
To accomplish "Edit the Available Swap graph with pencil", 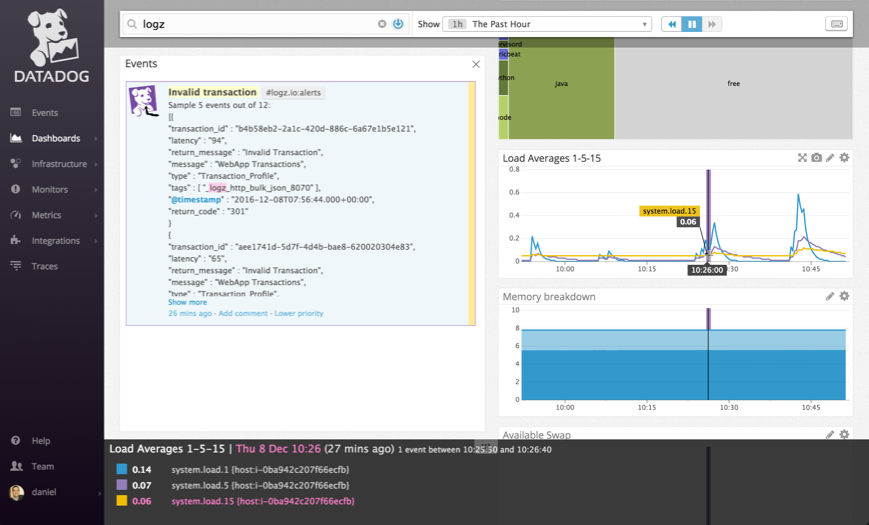I will point(830,435).
